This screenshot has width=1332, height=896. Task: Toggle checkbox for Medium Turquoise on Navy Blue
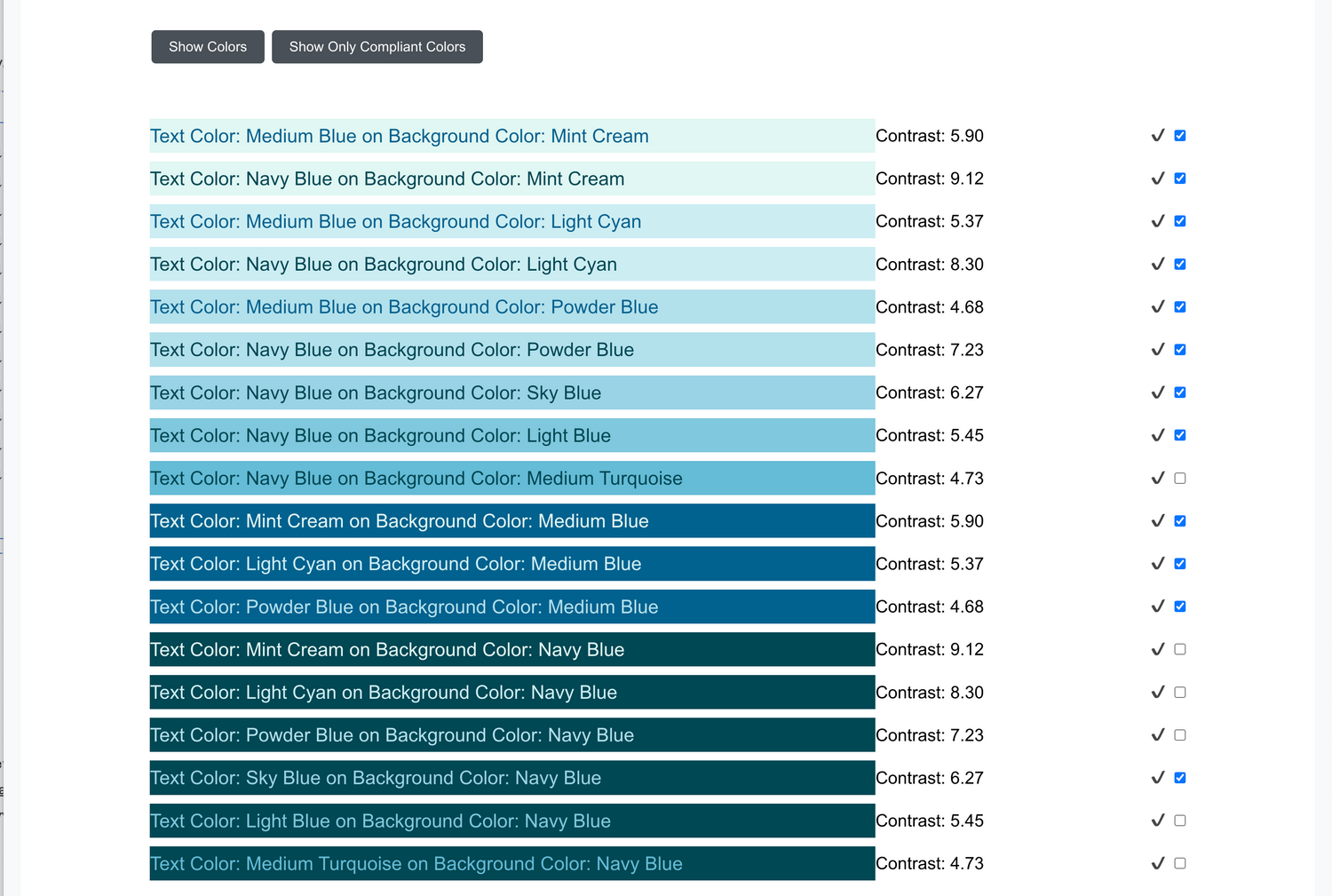1180,863
